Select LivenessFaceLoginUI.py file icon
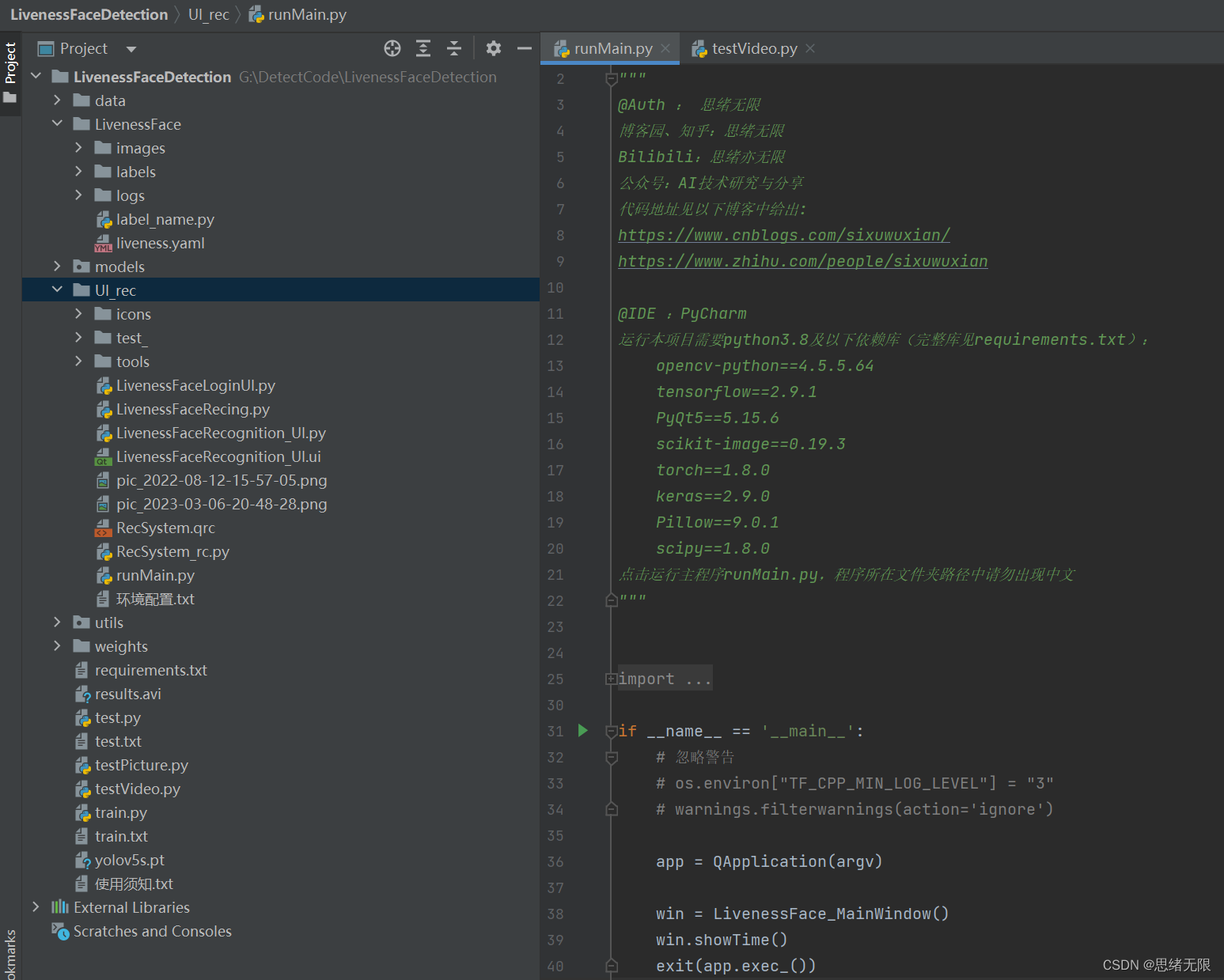This screenshot has width=1224, height=980. tap(104, 385)
